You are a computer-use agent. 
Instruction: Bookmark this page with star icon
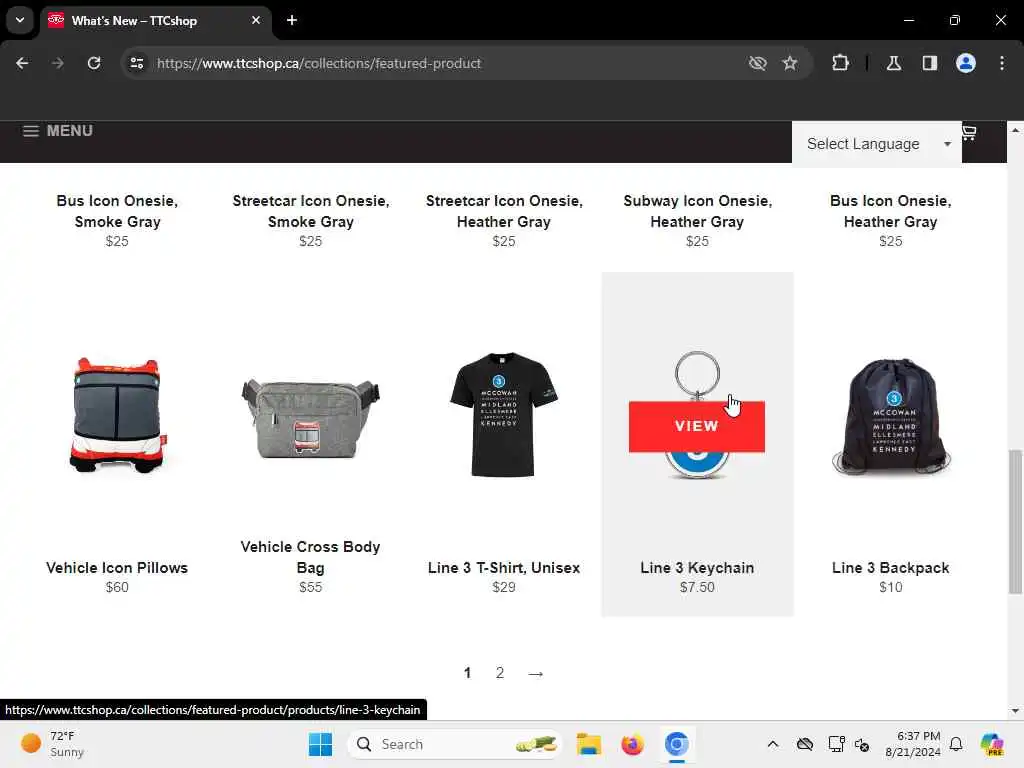click(790, 63)
